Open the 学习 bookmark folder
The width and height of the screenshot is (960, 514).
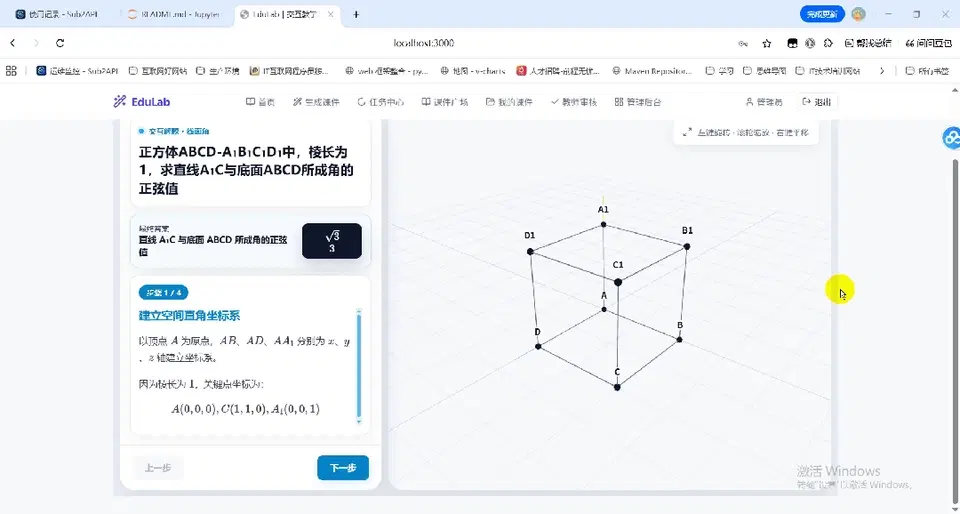pyautogui.click(x=719, y=71)
